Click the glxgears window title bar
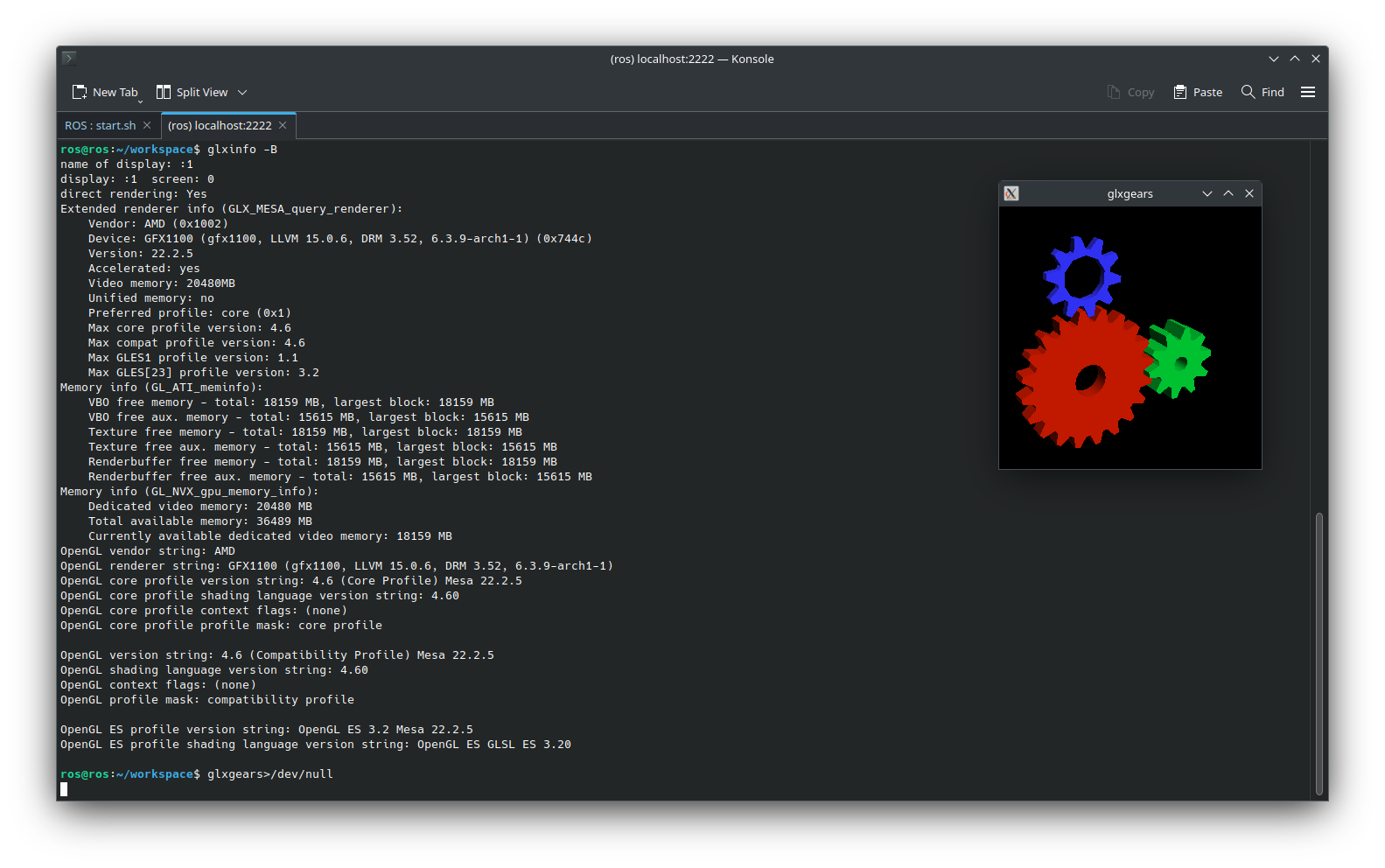 (x=1130, y=193)
